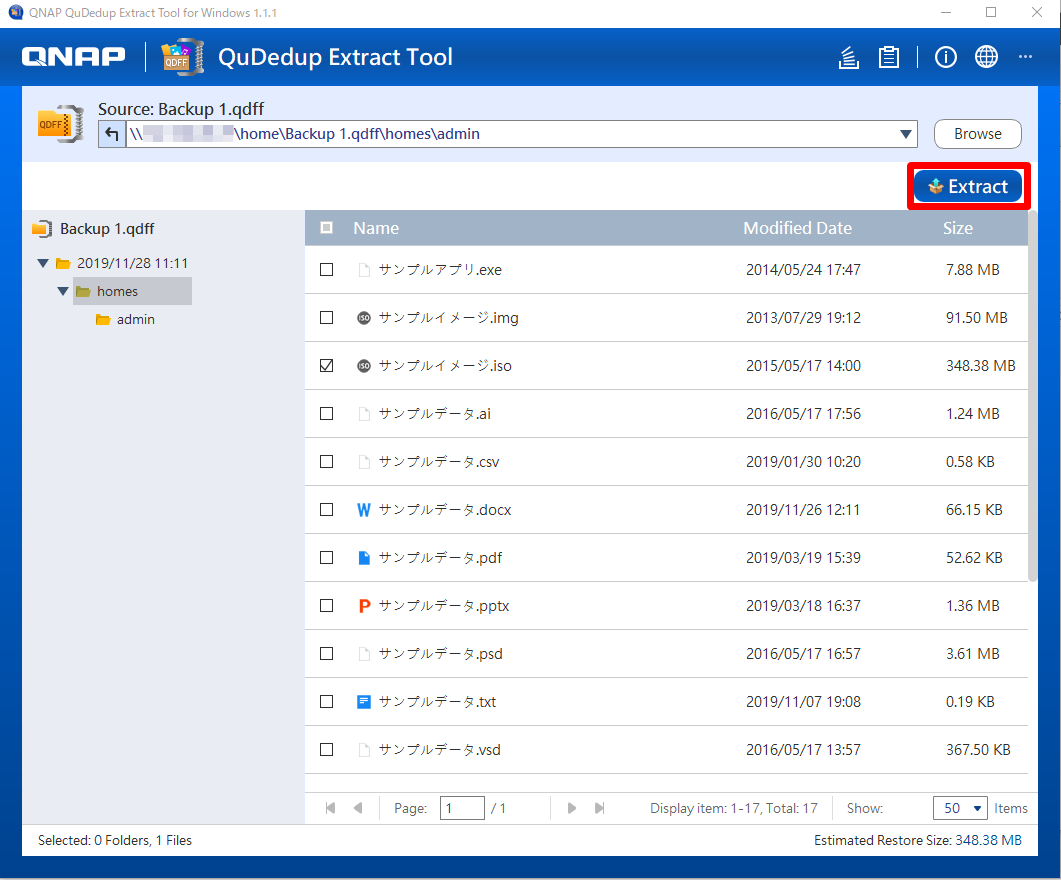
Task: Click the file list vertical scrollbar
Action: point(1033,396)
